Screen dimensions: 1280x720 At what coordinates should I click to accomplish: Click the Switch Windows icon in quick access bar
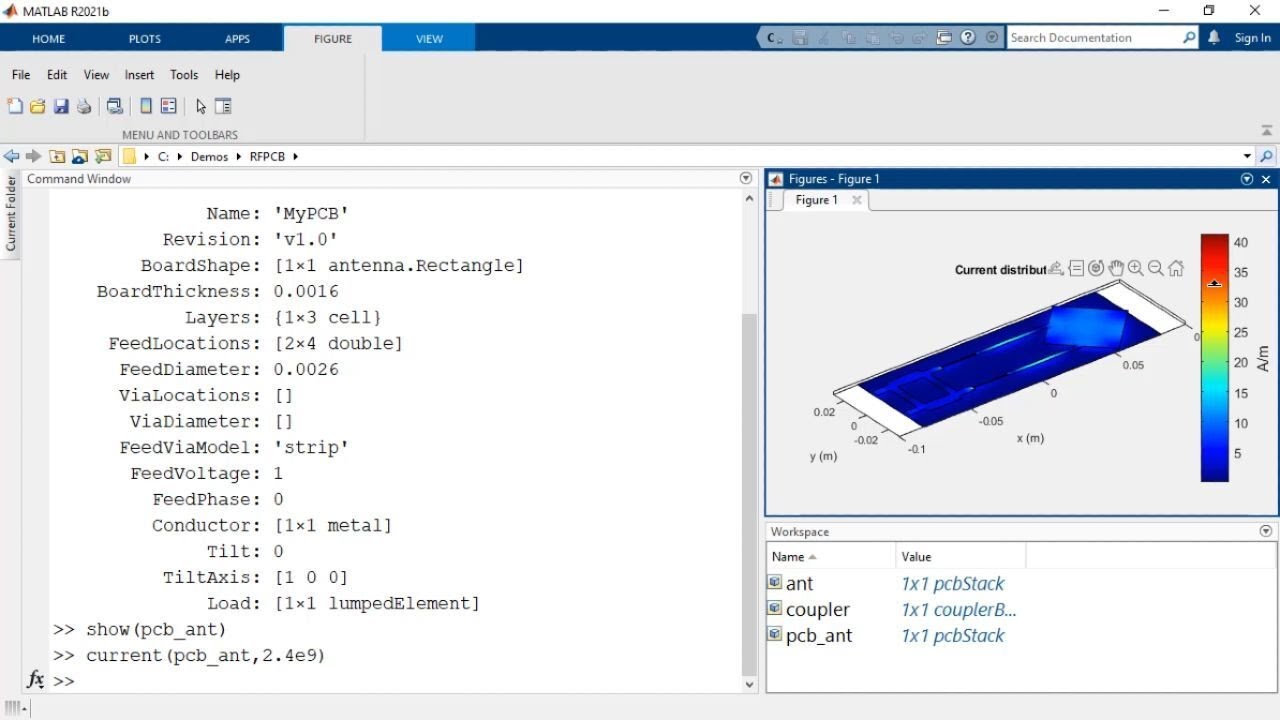(x=944, y=37)
